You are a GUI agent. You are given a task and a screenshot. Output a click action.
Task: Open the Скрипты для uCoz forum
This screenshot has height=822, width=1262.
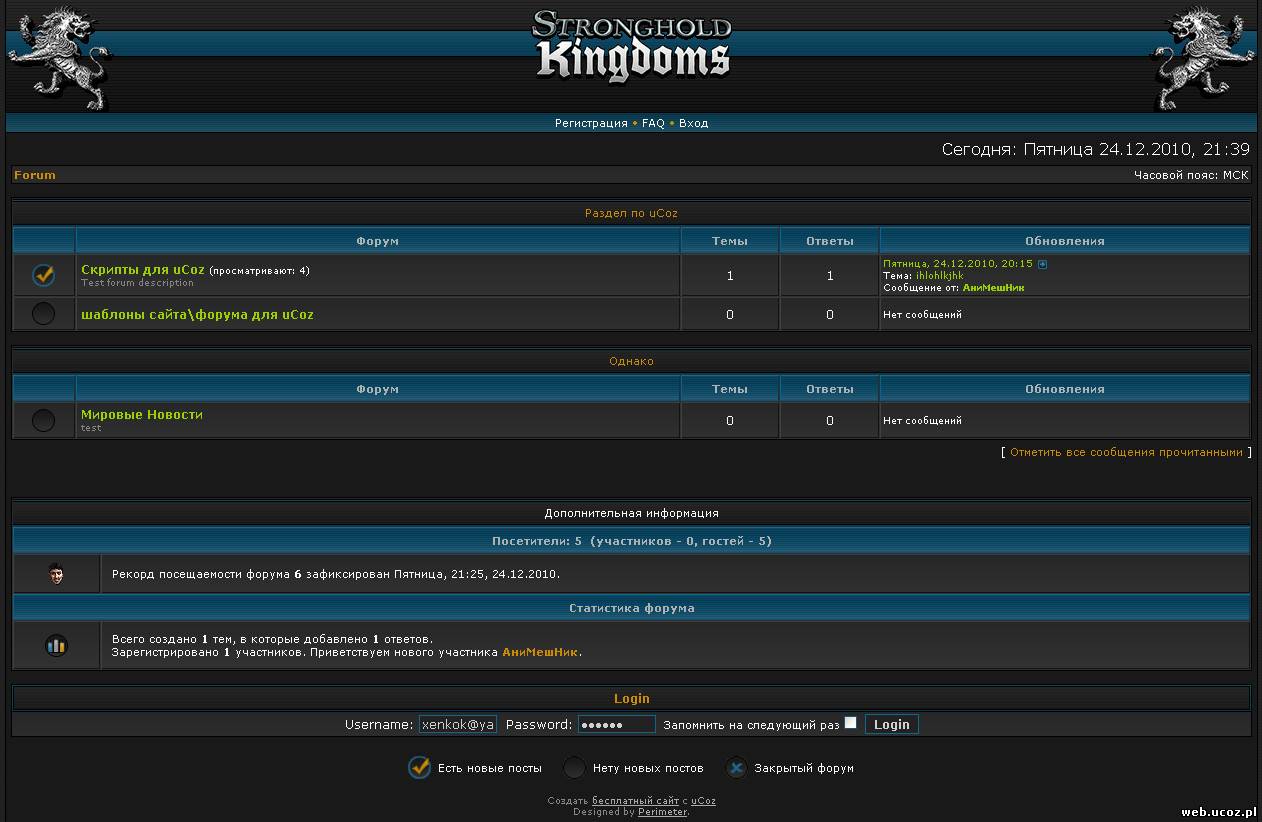(x=143, y=270)
